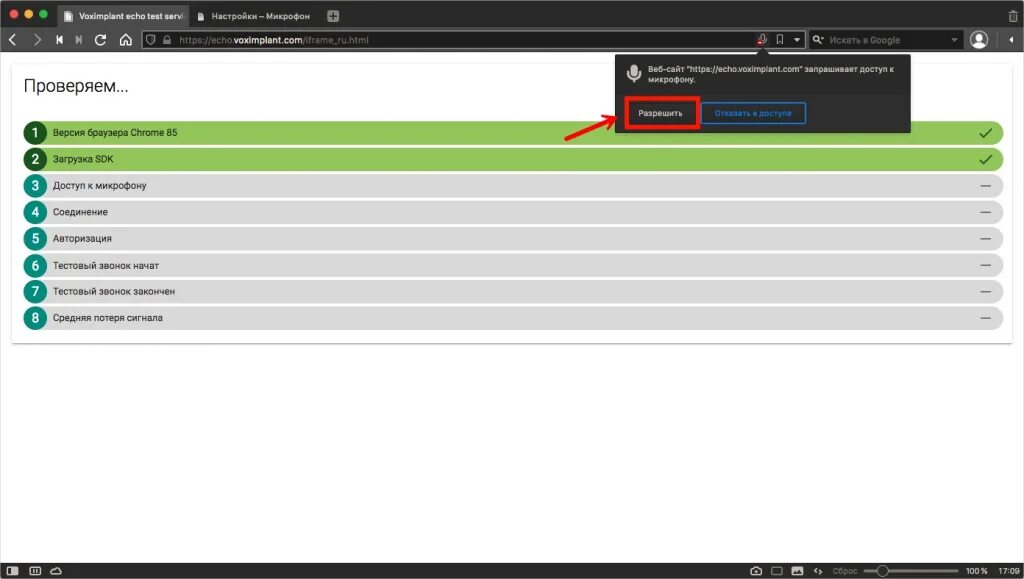The width and height of the screenshot is (1024, 579).
Task: Reset zoom with Сброс button
Action: (x=844, y=571)
